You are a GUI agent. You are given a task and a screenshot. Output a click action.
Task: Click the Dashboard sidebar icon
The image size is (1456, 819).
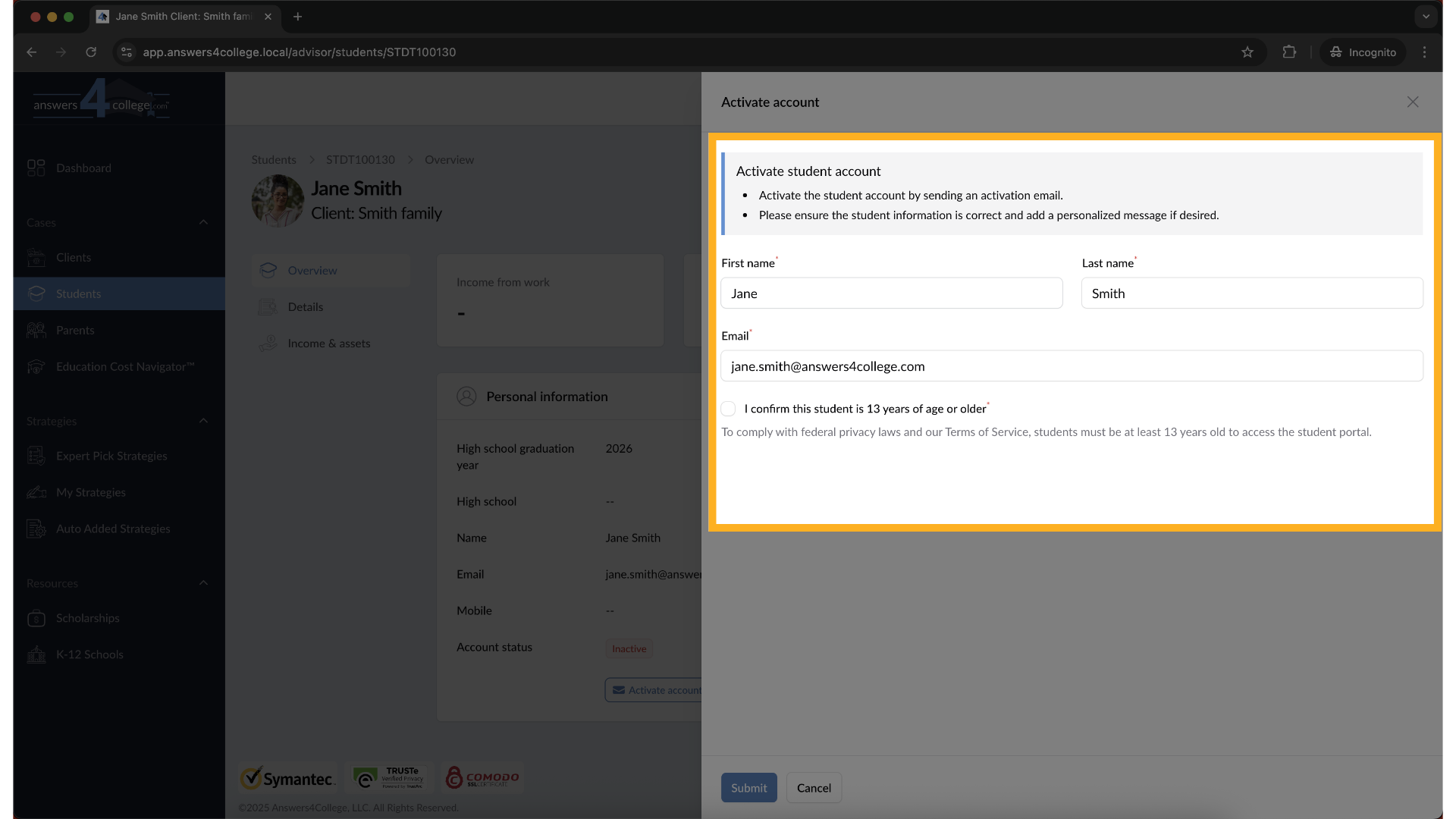pos(36,168)
